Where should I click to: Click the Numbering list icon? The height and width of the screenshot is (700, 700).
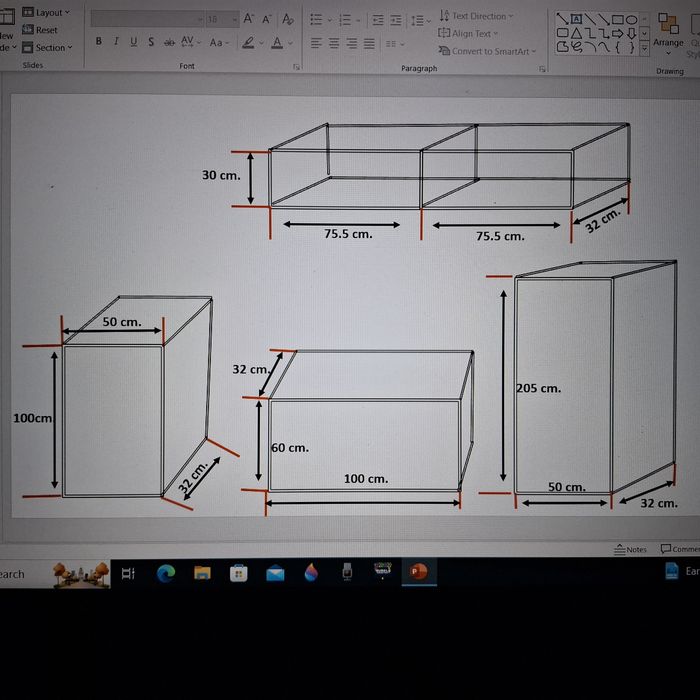tap(345, 20)
